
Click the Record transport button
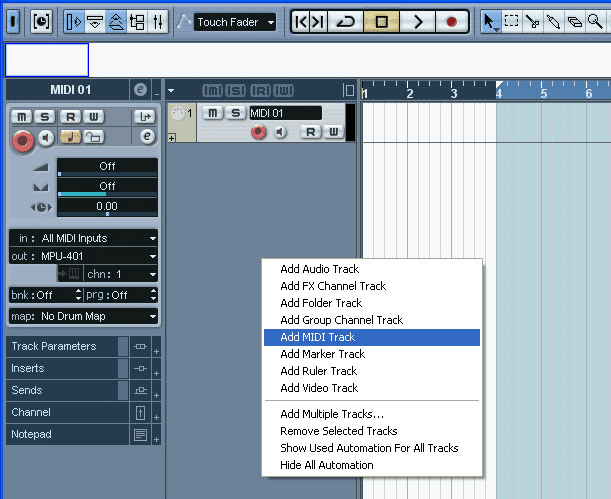click(451, 22)
